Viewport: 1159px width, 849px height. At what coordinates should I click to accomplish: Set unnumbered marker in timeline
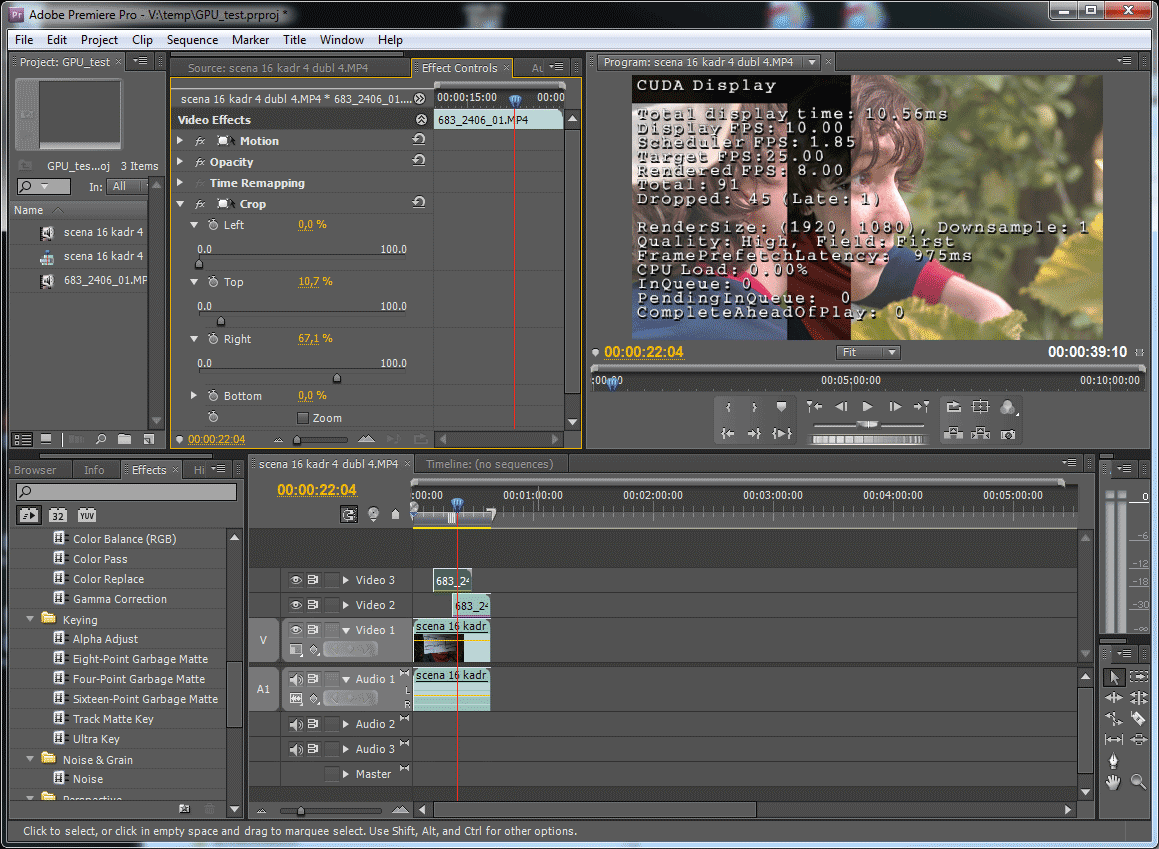coord(395,514)
